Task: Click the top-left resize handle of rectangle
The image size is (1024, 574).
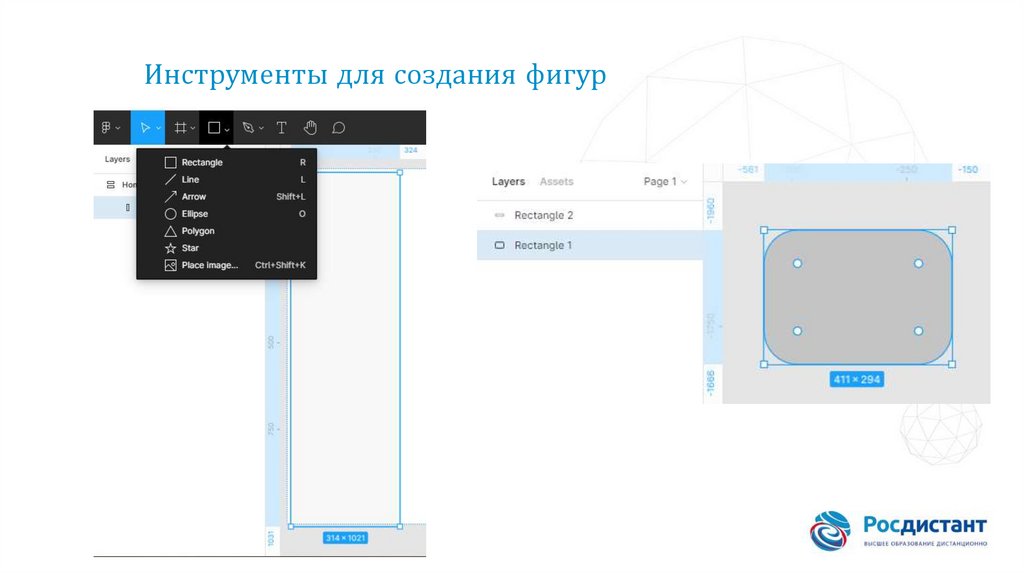Action: (764, 231)
